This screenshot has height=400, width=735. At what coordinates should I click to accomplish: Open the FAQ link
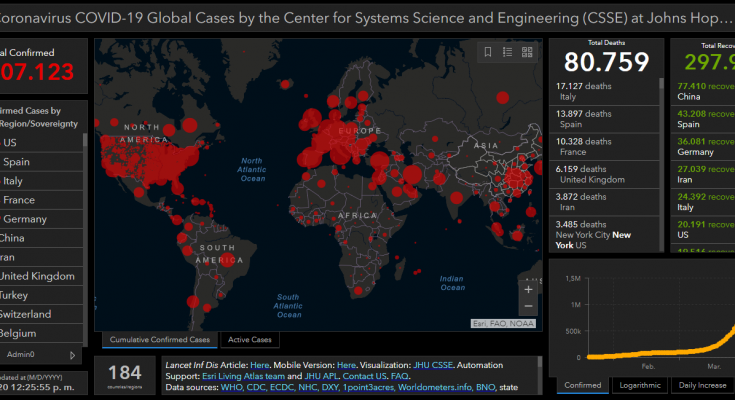[399, 376]
